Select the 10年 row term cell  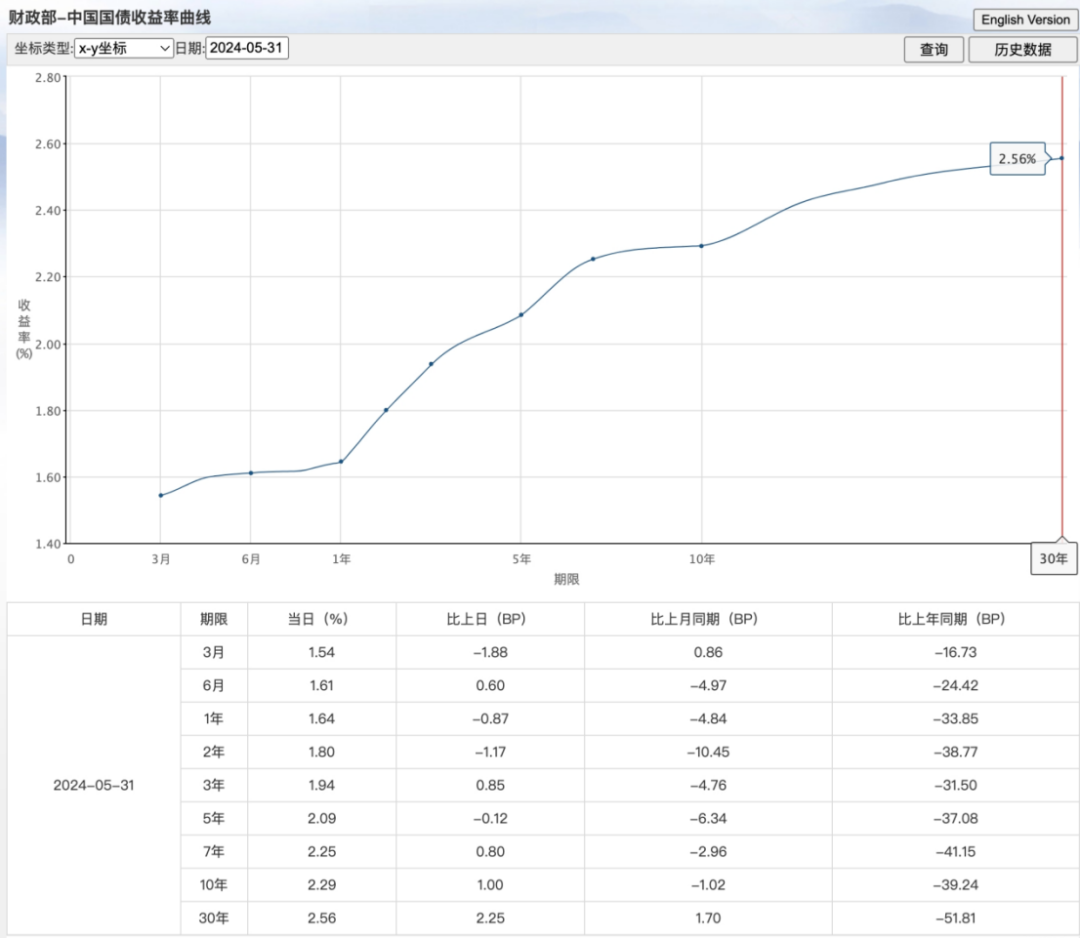point(214,885)
